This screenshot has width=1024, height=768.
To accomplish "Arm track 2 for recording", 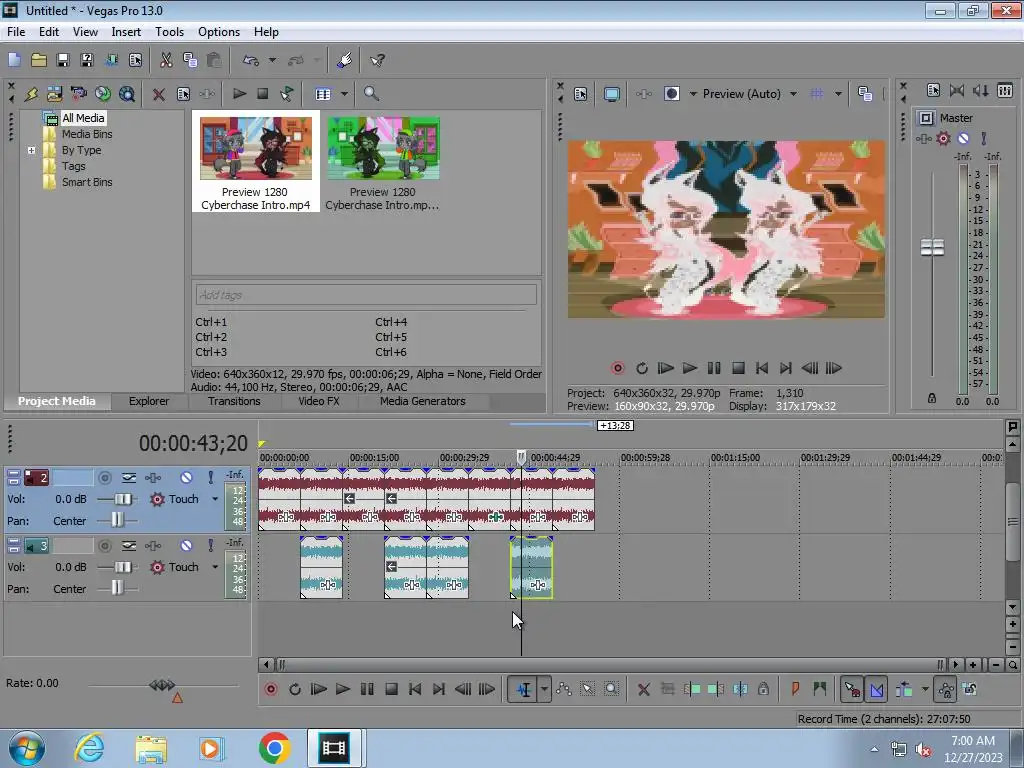I will [x=104, y=477].
